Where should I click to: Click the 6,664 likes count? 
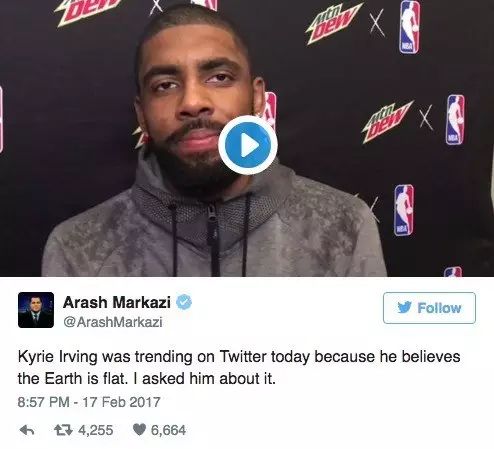(168, 430)
